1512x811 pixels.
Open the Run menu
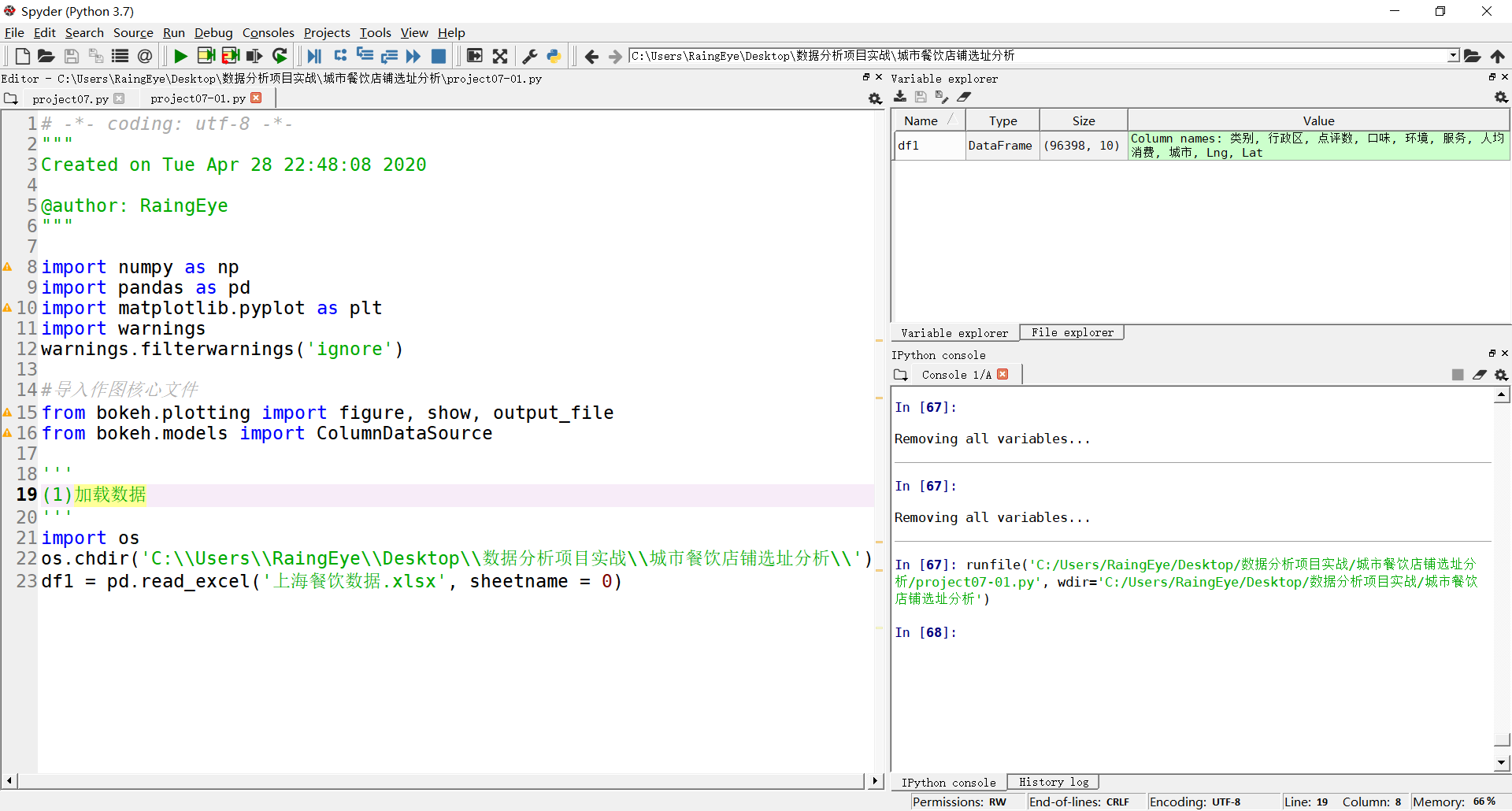point(174,32)
